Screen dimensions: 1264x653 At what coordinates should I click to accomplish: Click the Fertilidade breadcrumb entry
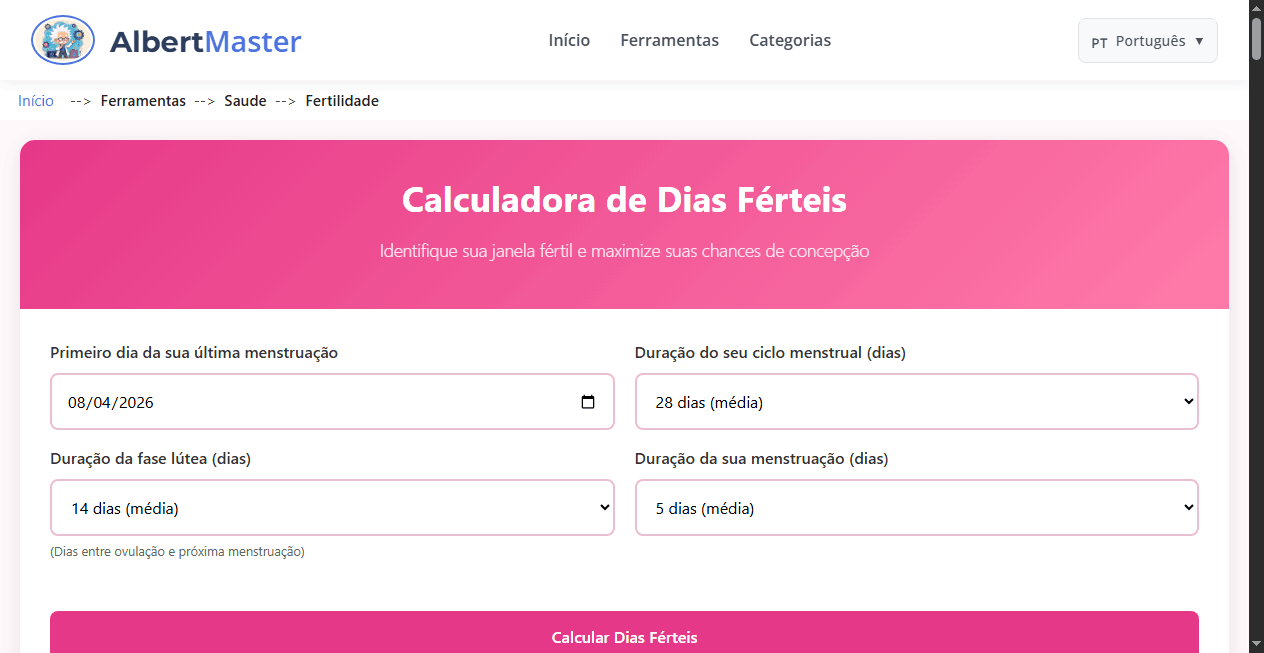[x=342, y=101]
